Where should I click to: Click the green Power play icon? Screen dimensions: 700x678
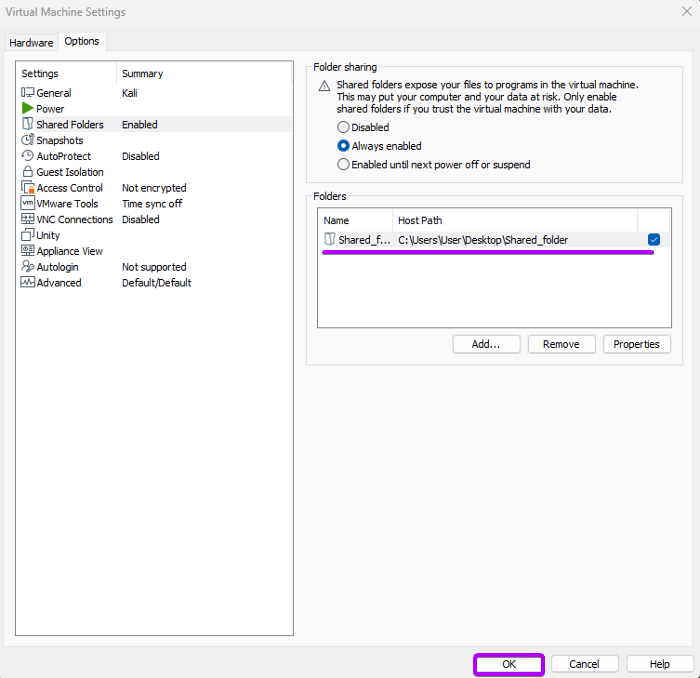tap(27, 108)
